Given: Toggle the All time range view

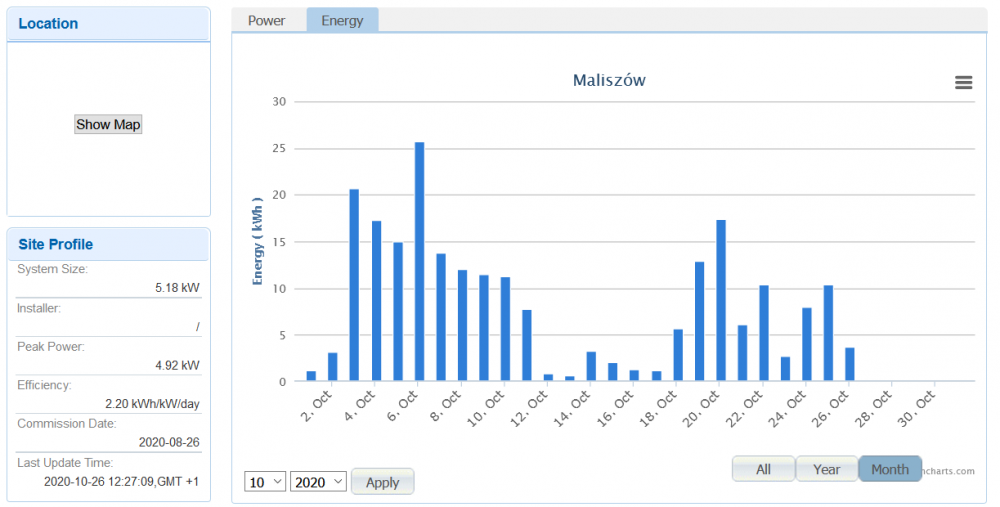Looking at the screenshot, I should (763, 469).
